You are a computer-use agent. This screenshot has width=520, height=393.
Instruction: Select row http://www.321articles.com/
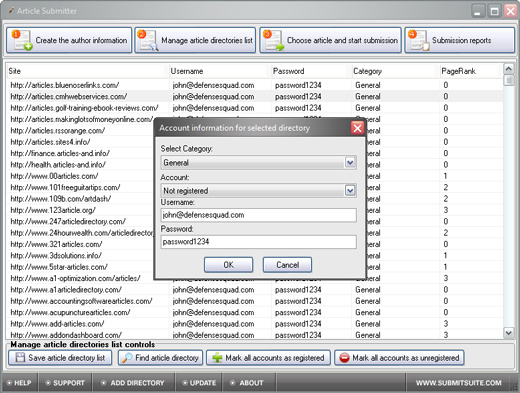pyautogui.click(x=255, y=244)
